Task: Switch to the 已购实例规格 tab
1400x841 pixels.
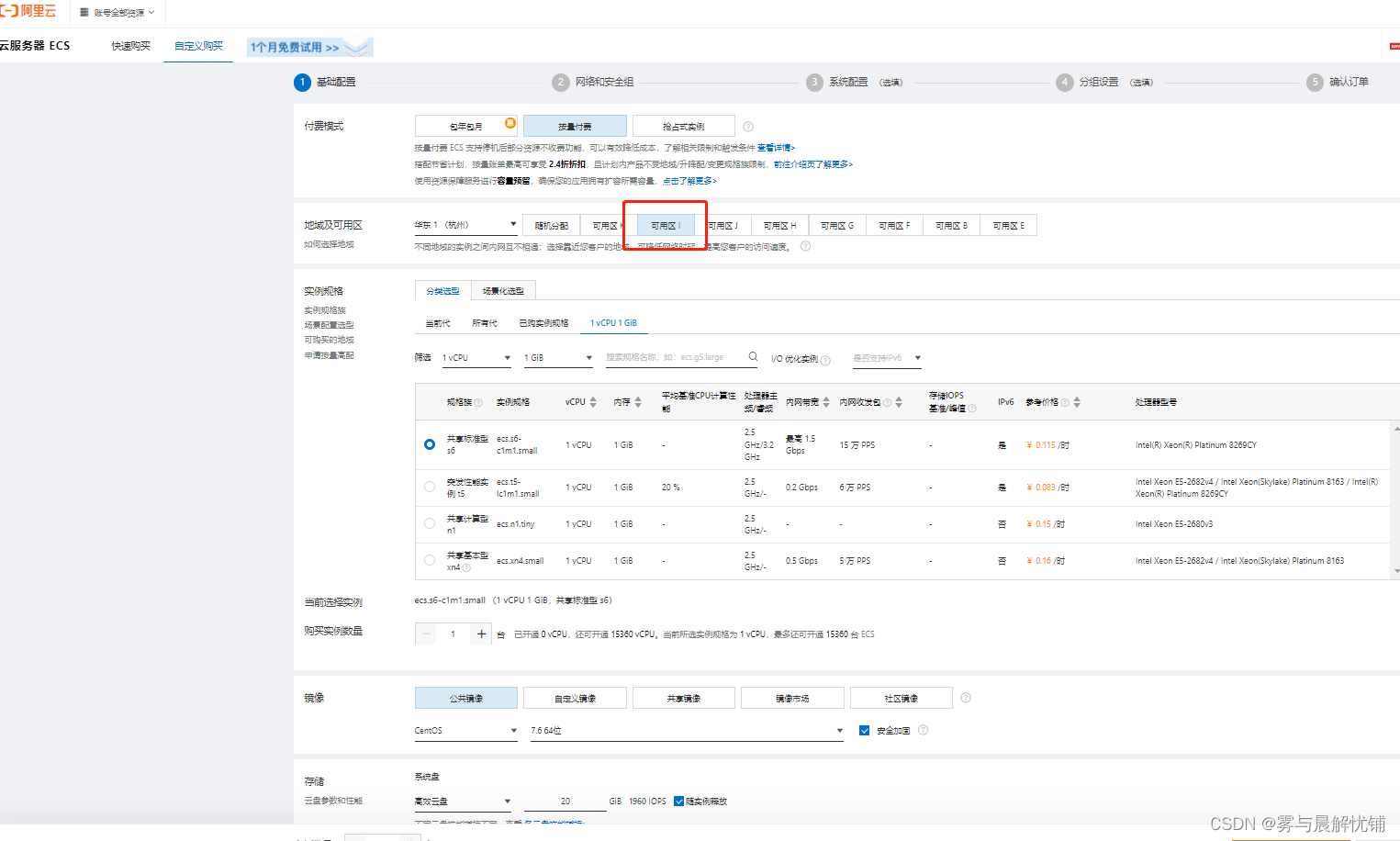Action: pyautogui.click(x=543, y=323)
